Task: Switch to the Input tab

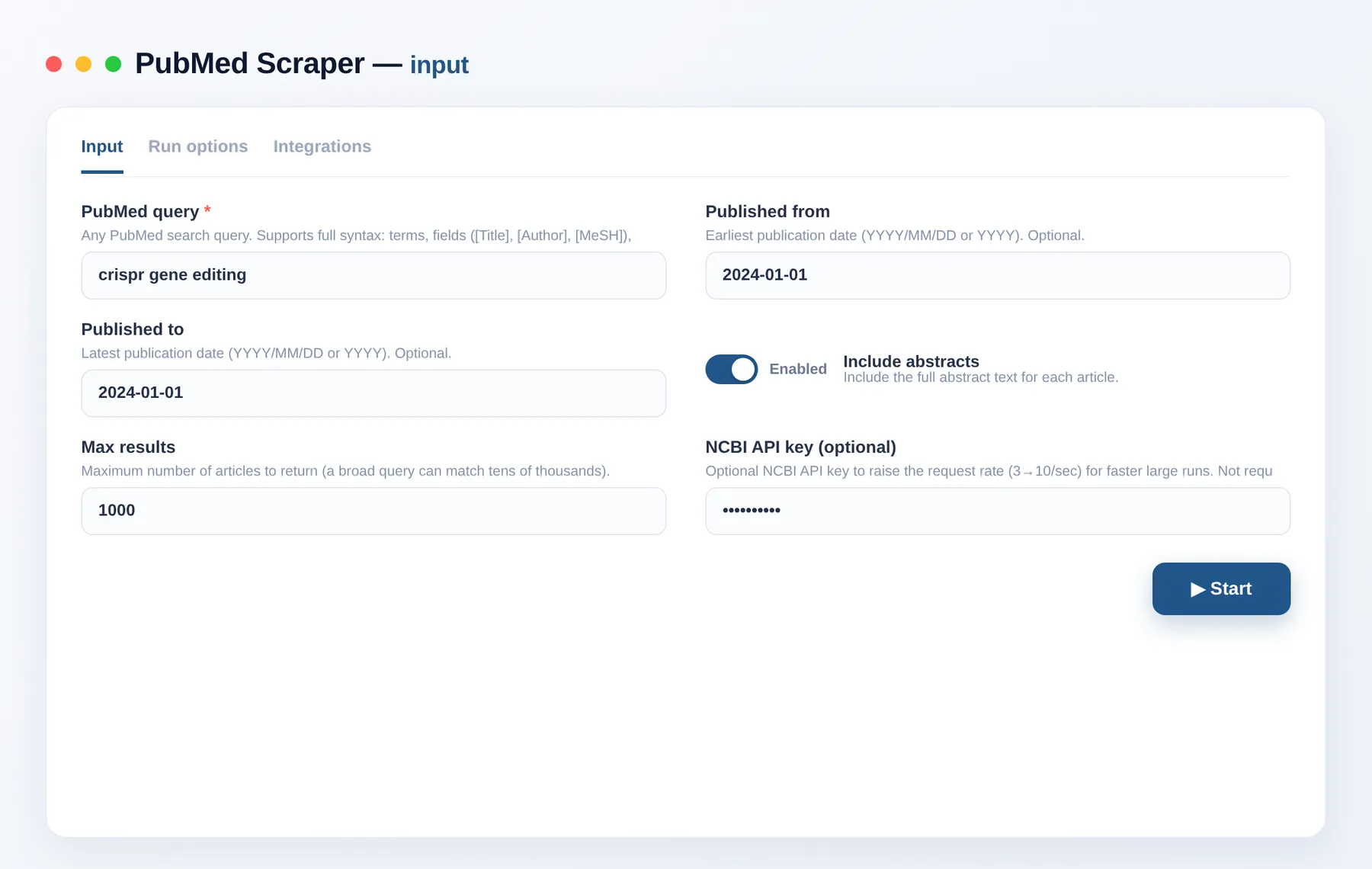Action: 102,146
